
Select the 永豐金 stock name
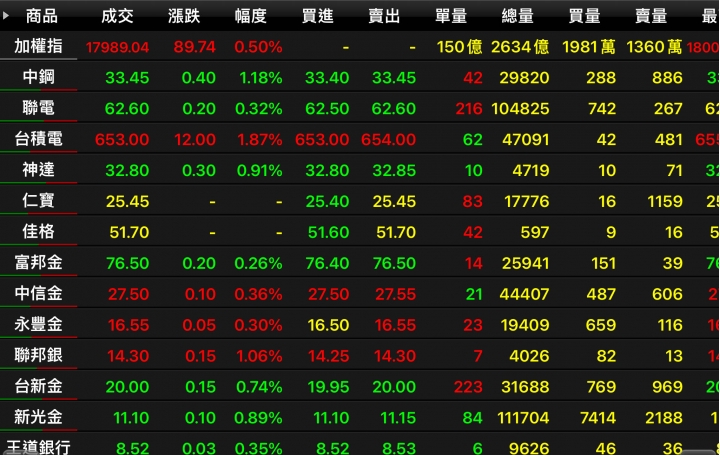pos(39,324)
